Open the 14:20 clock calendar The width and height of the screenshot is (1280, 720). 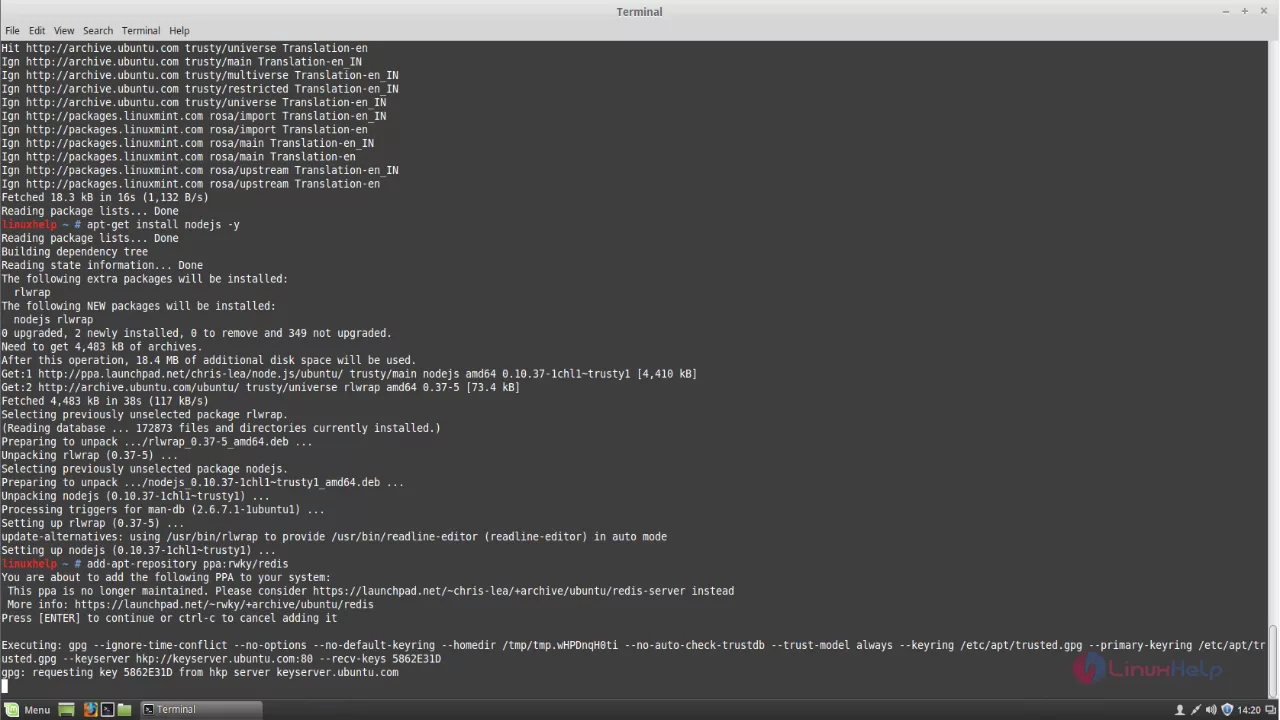click(x=1249, y=710)
